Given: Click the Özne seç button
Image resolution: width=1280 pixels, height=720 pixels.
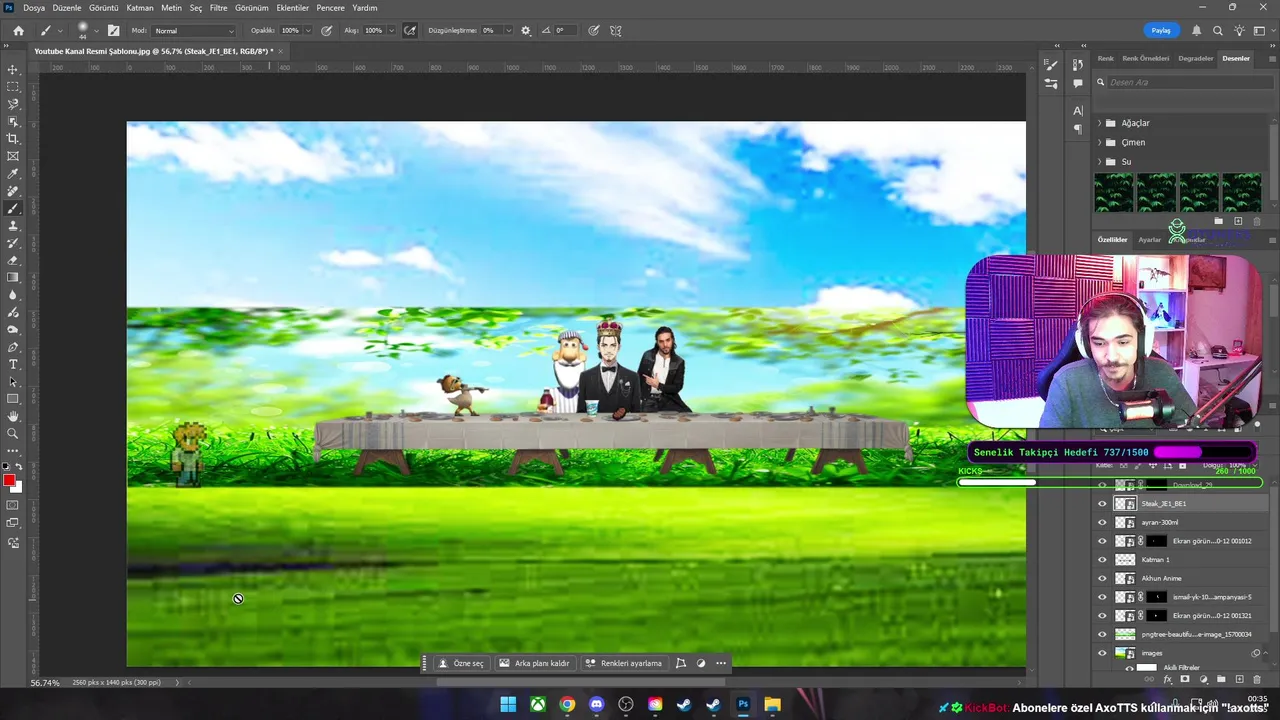Looking at the screenshot, I should tap(461, 663).
